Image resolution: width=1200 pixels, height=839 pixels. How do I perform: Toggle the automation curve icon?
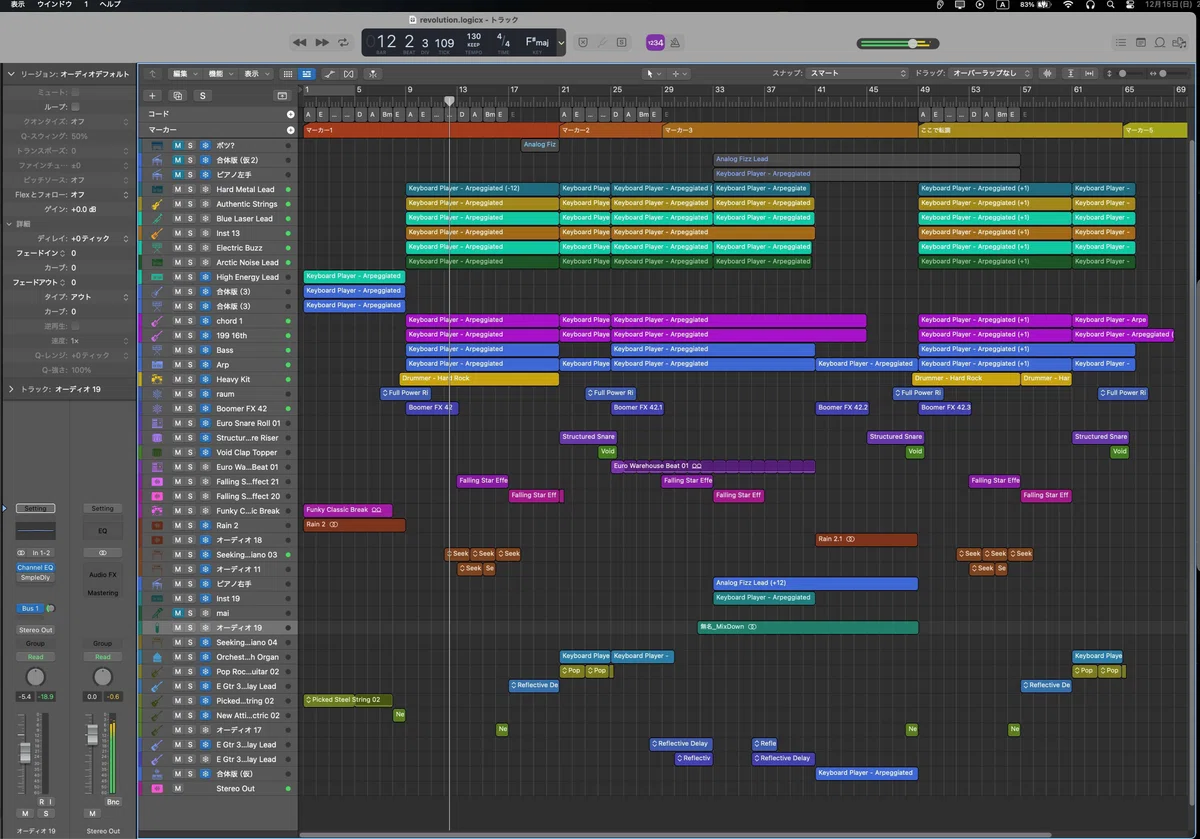pyautogui.click(x=330, y=74)
